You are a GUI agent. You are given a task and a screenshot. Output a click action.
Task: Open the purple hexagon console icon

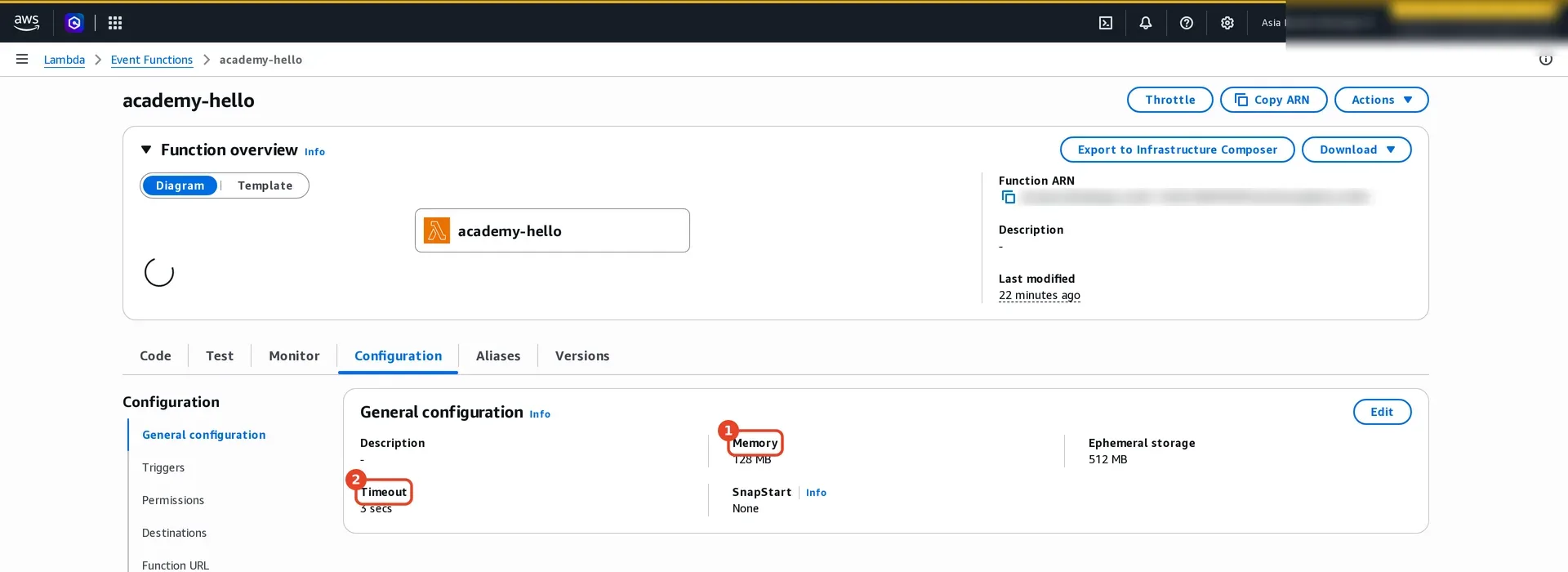[74, 23]
